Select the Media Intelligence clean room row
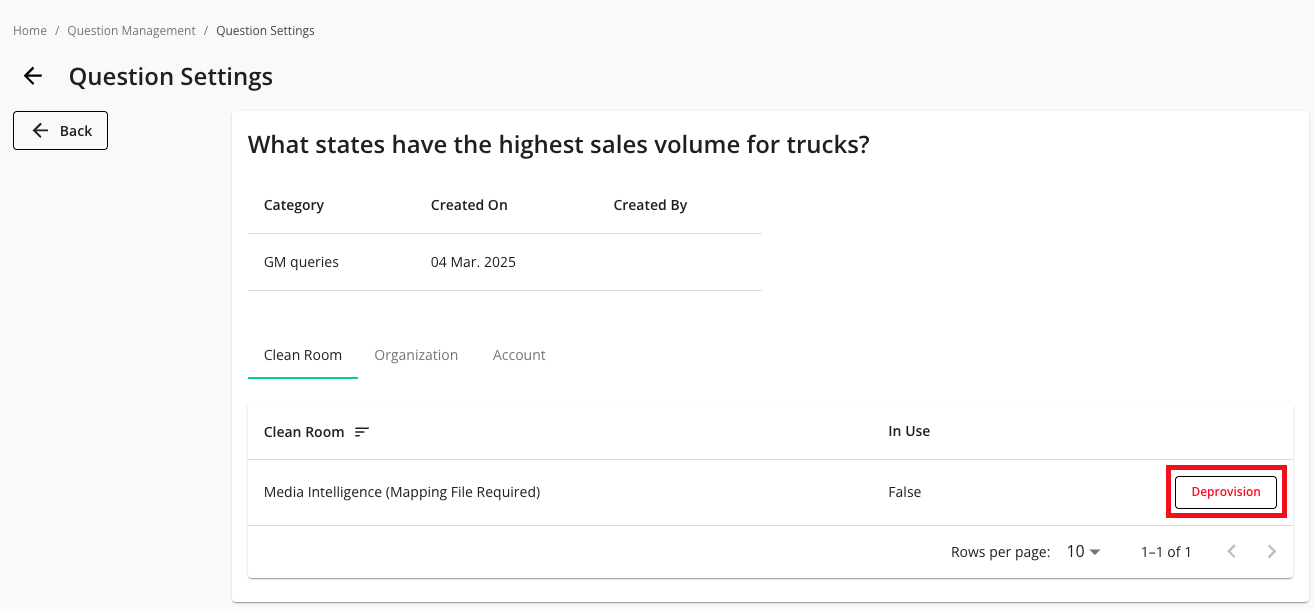Image resolution: width=1315 pixels, height=609 pixels. click(x=402, y=492)
